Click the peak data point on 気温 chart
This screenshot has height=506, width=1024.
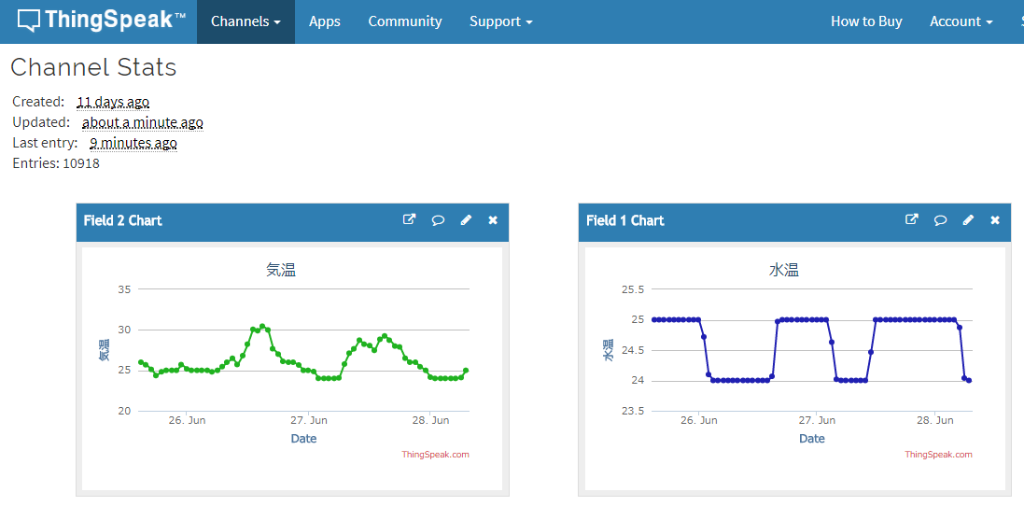point(262,326)
